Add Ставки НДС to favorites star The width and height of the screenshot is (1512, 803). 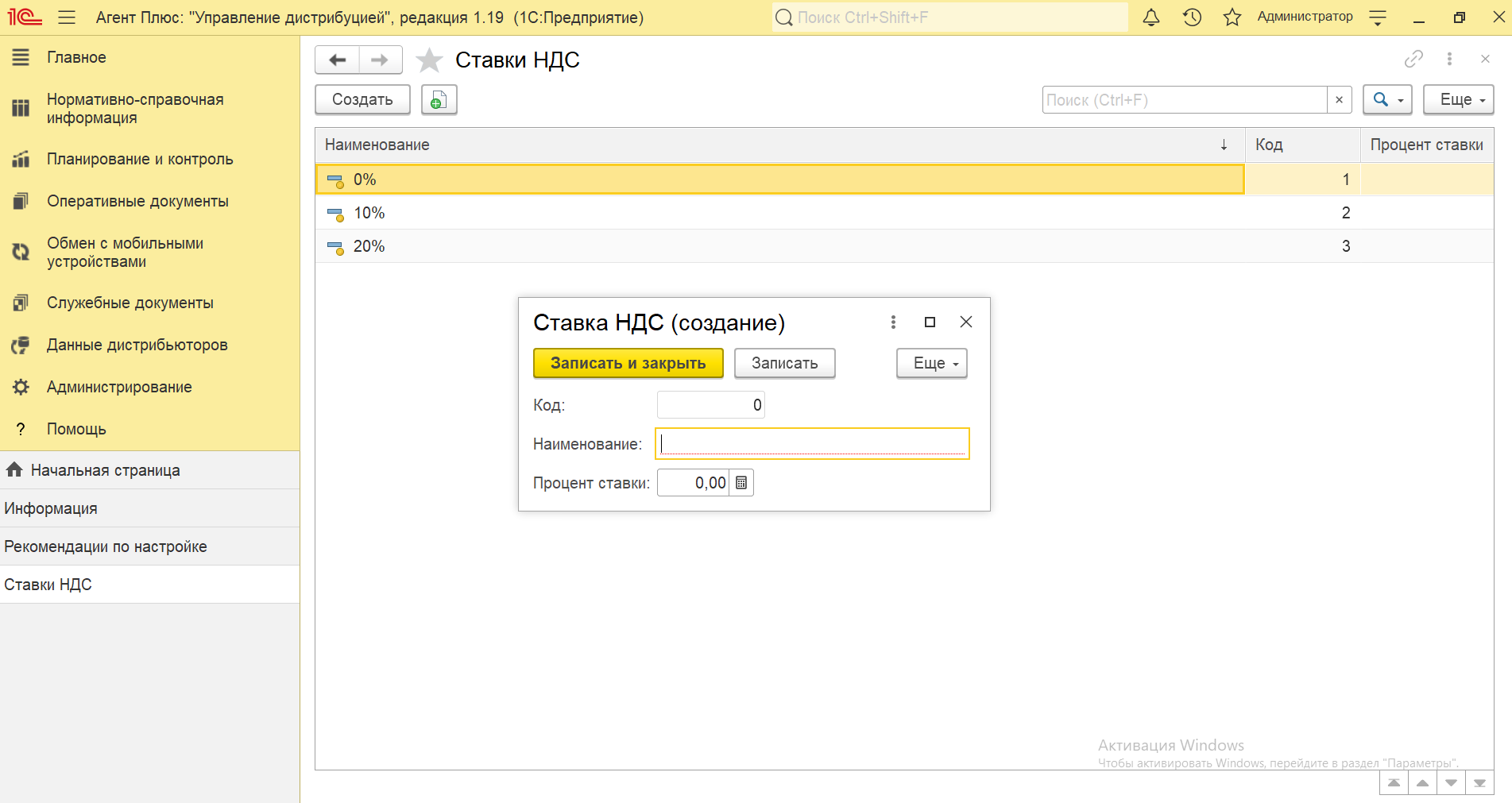click(429, 60)
